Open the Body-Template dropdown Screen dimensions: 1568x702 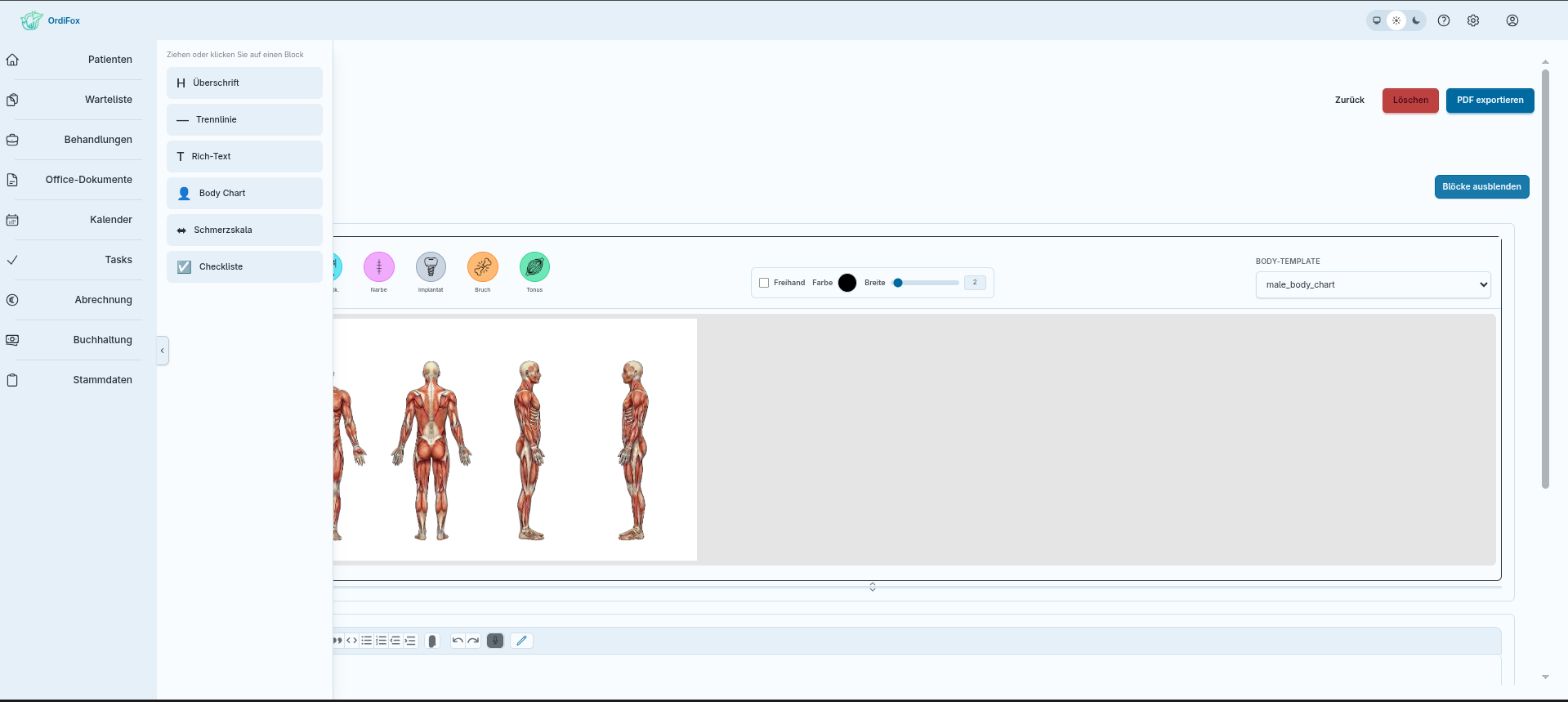[x=1373, y=284]
